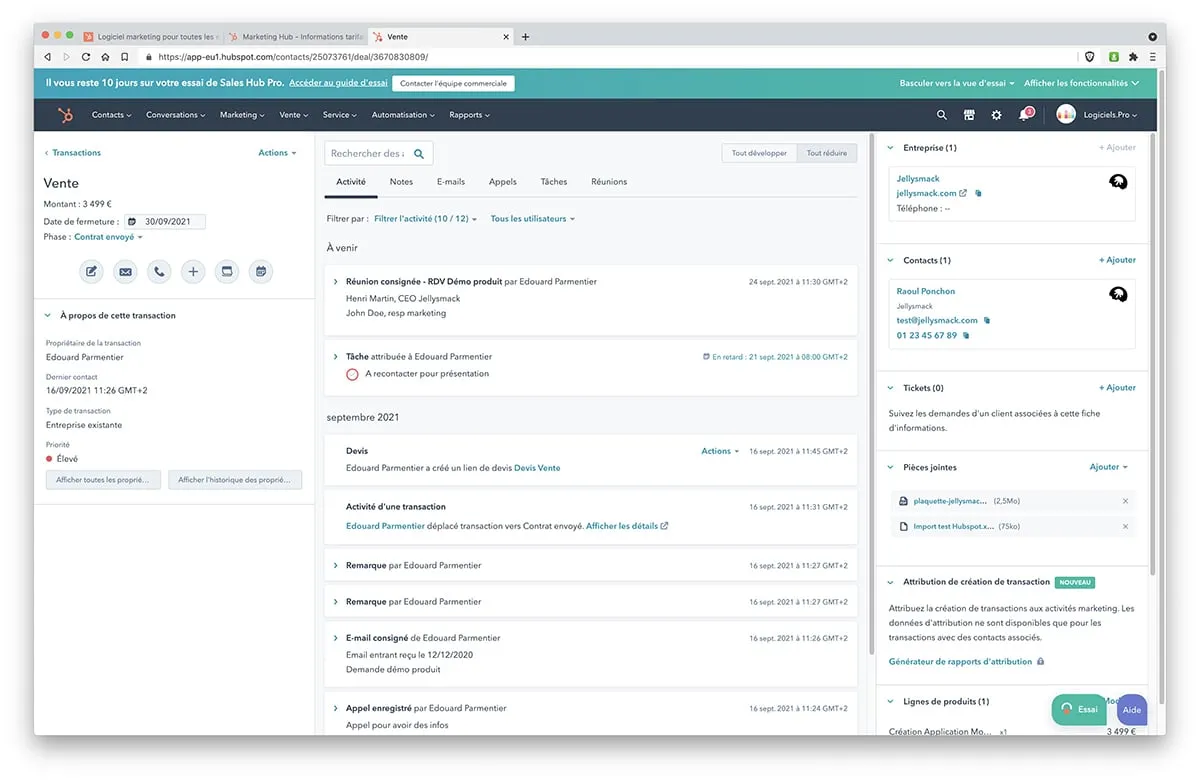
Task: Switch to the Tâches tab
Action: pos(554,182)
